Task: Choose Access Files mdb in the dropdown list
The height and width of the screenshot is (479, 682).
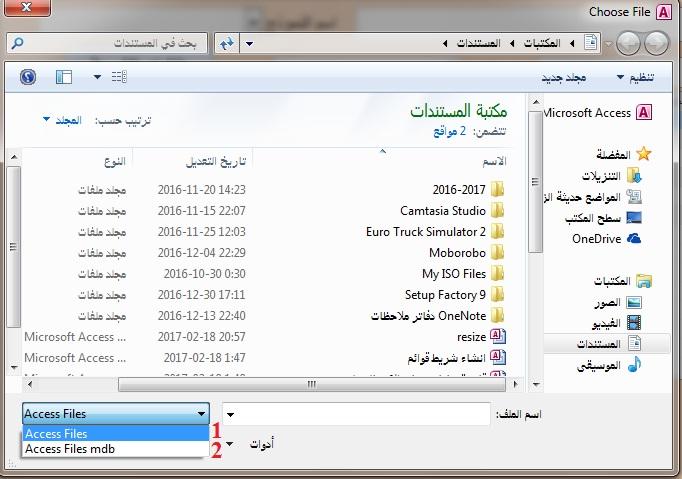Action: click(116, 449)
